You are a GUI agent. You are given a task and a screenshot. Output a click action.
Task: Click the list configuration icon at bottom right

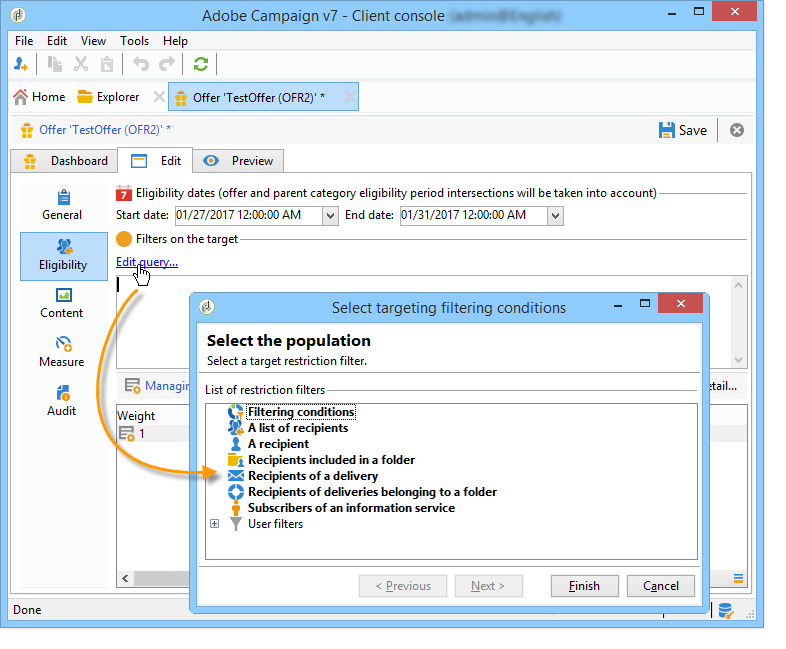click(738, 579)
